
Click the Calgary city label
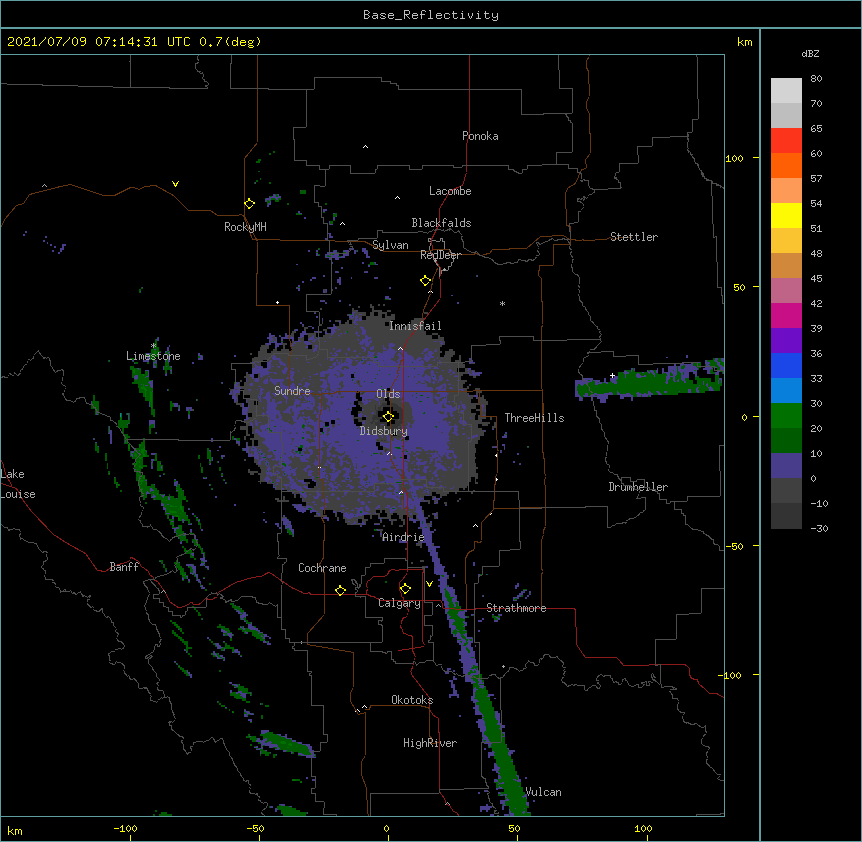point(399,603)
